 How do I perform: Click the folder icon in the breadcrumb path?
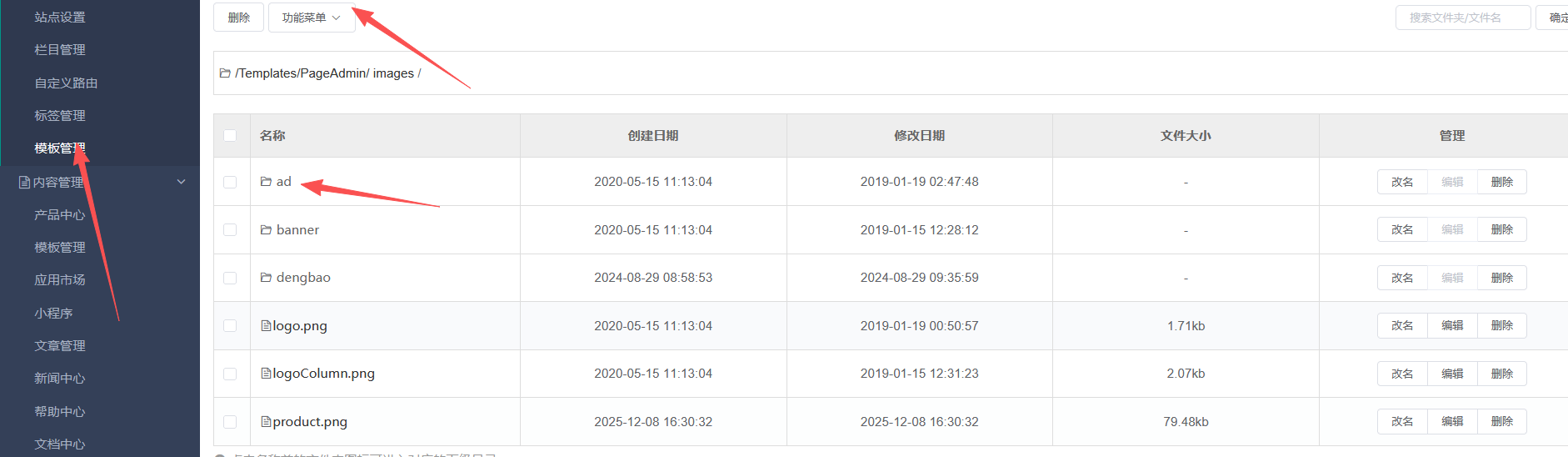tap(225, 73)
